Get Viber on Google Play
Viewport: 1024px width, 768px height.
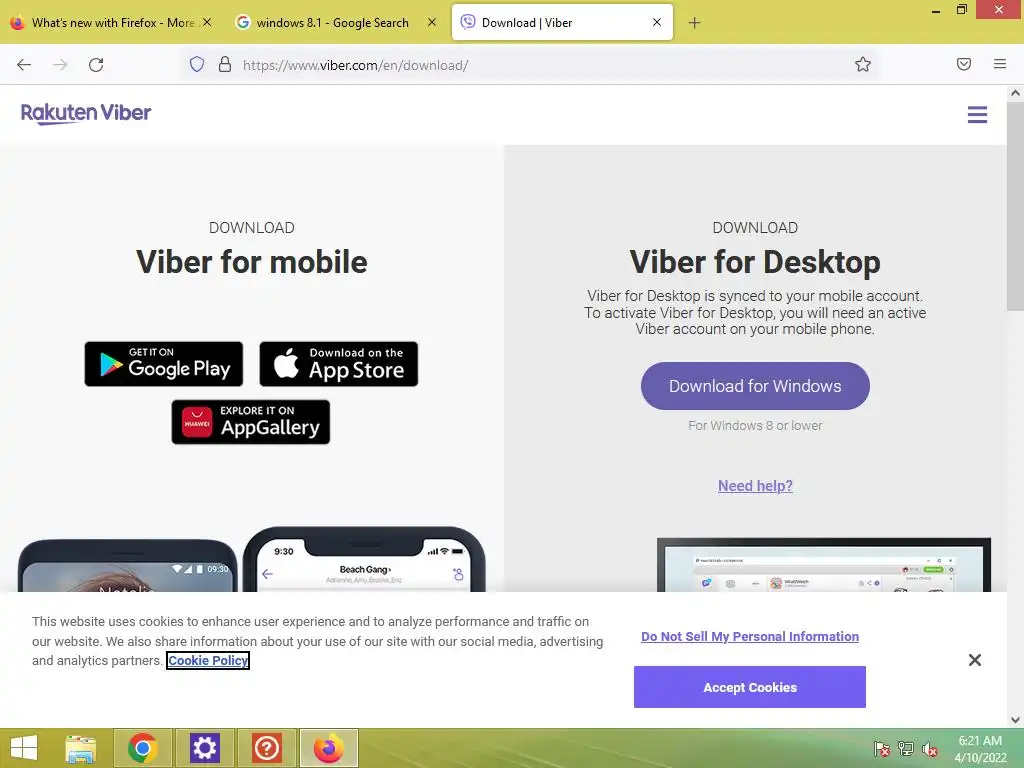click(163, 364)
